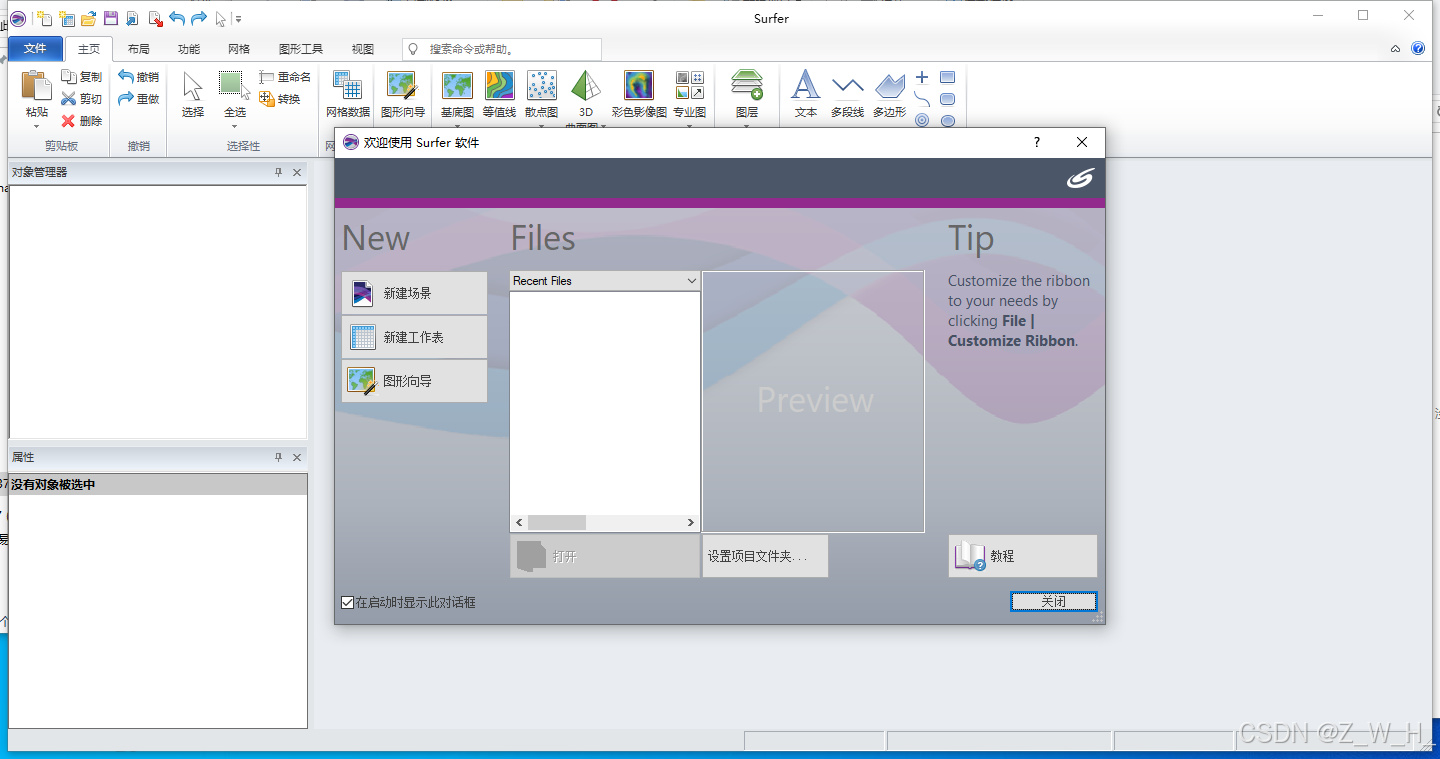Click the welcome dialog help question mark

click(1037, 143)
